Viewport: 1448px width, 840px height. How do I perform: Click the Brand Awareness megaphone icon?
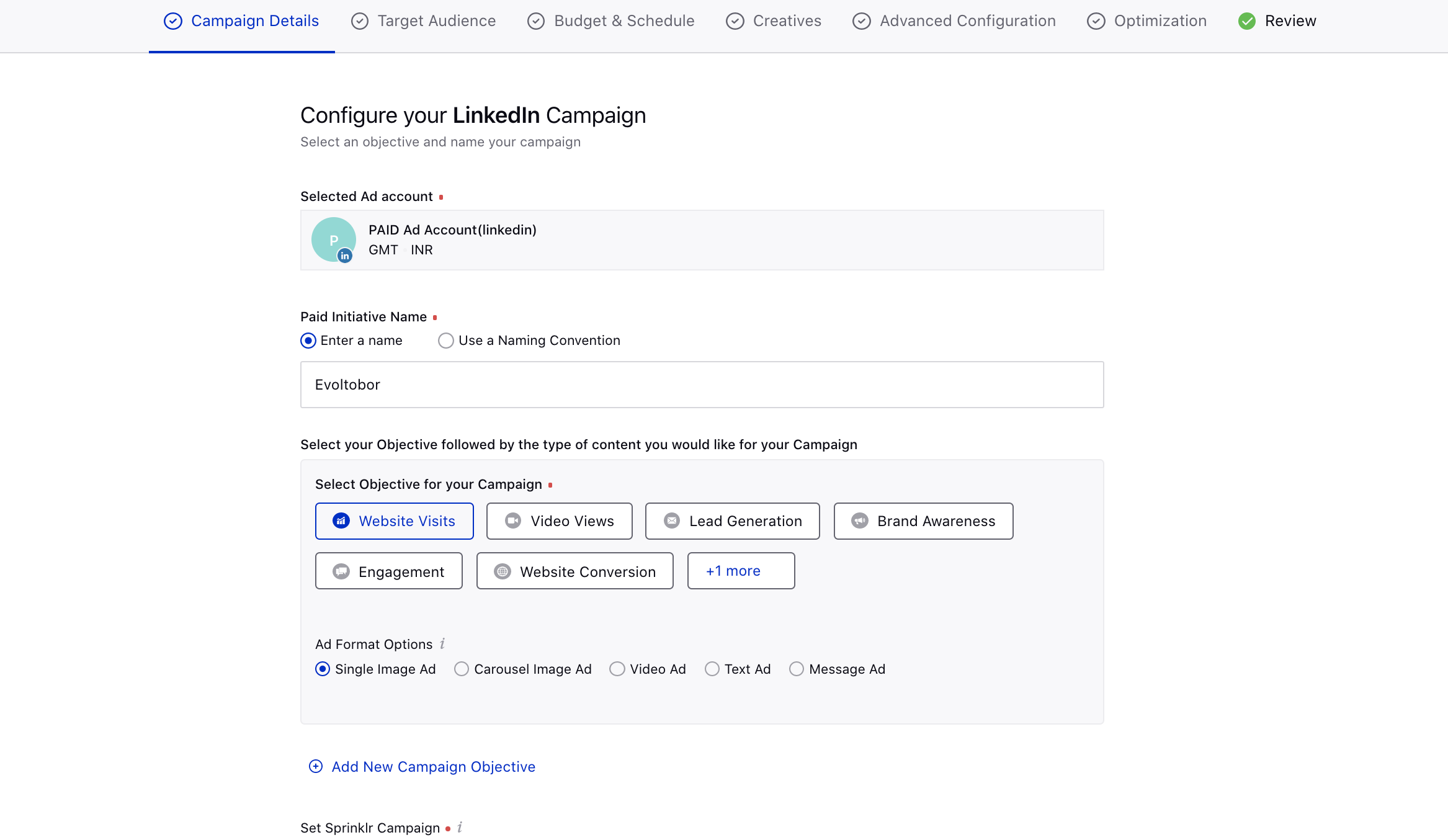pos(860,521)
